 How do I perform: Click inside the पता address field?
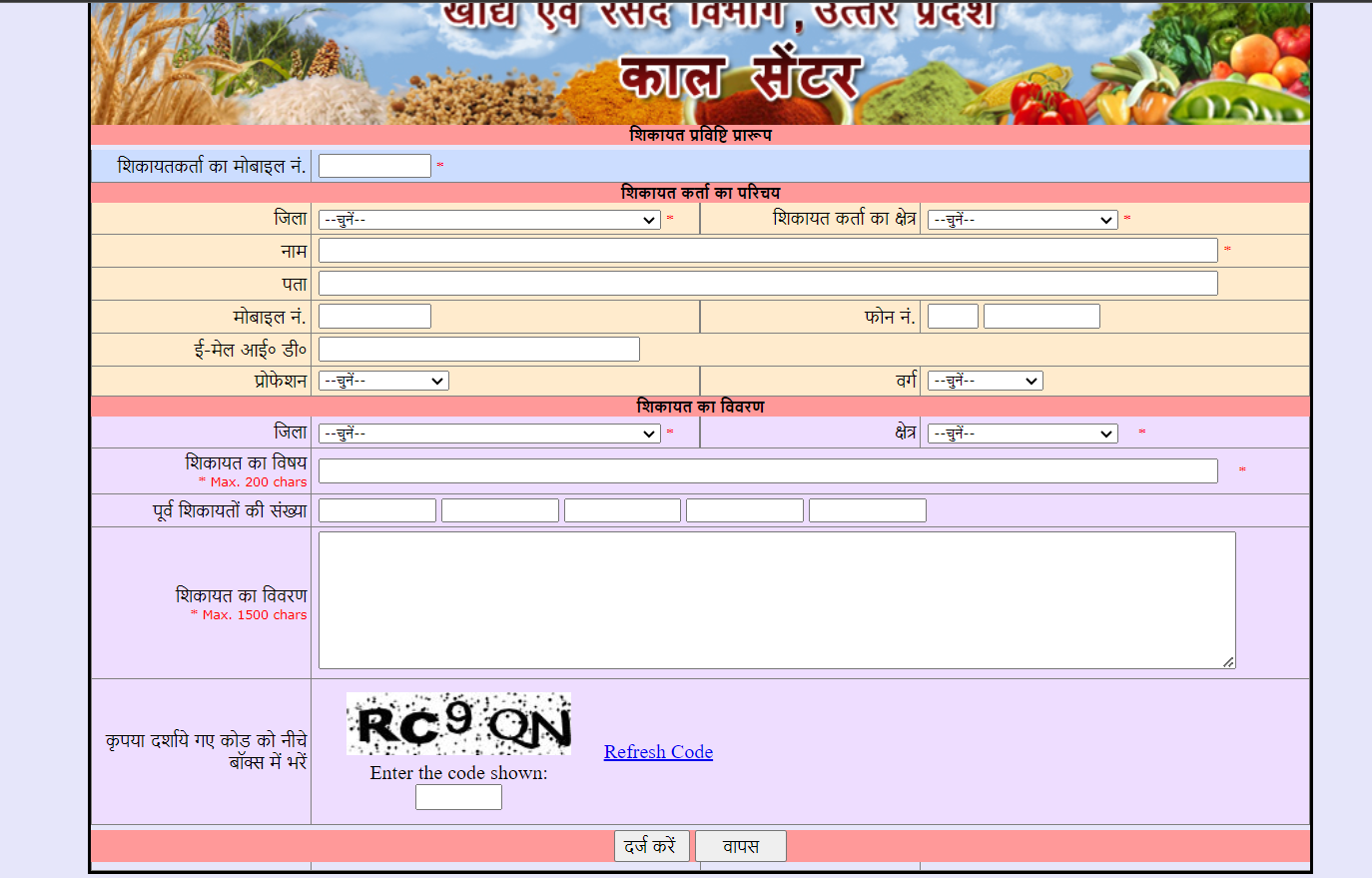(767, 283)
